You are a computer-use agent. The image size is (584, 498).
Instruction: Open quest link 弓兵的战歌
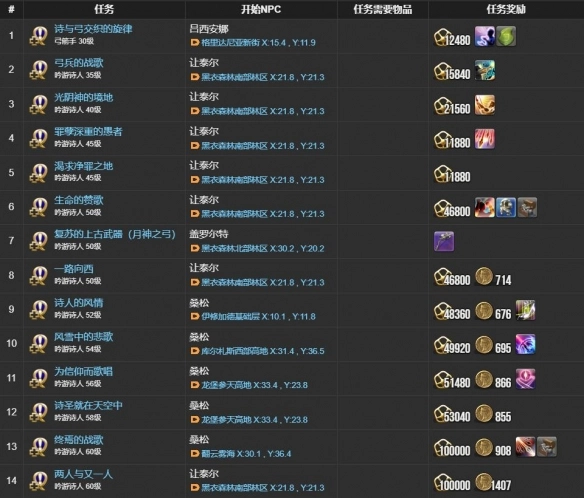tap(79, 63)
